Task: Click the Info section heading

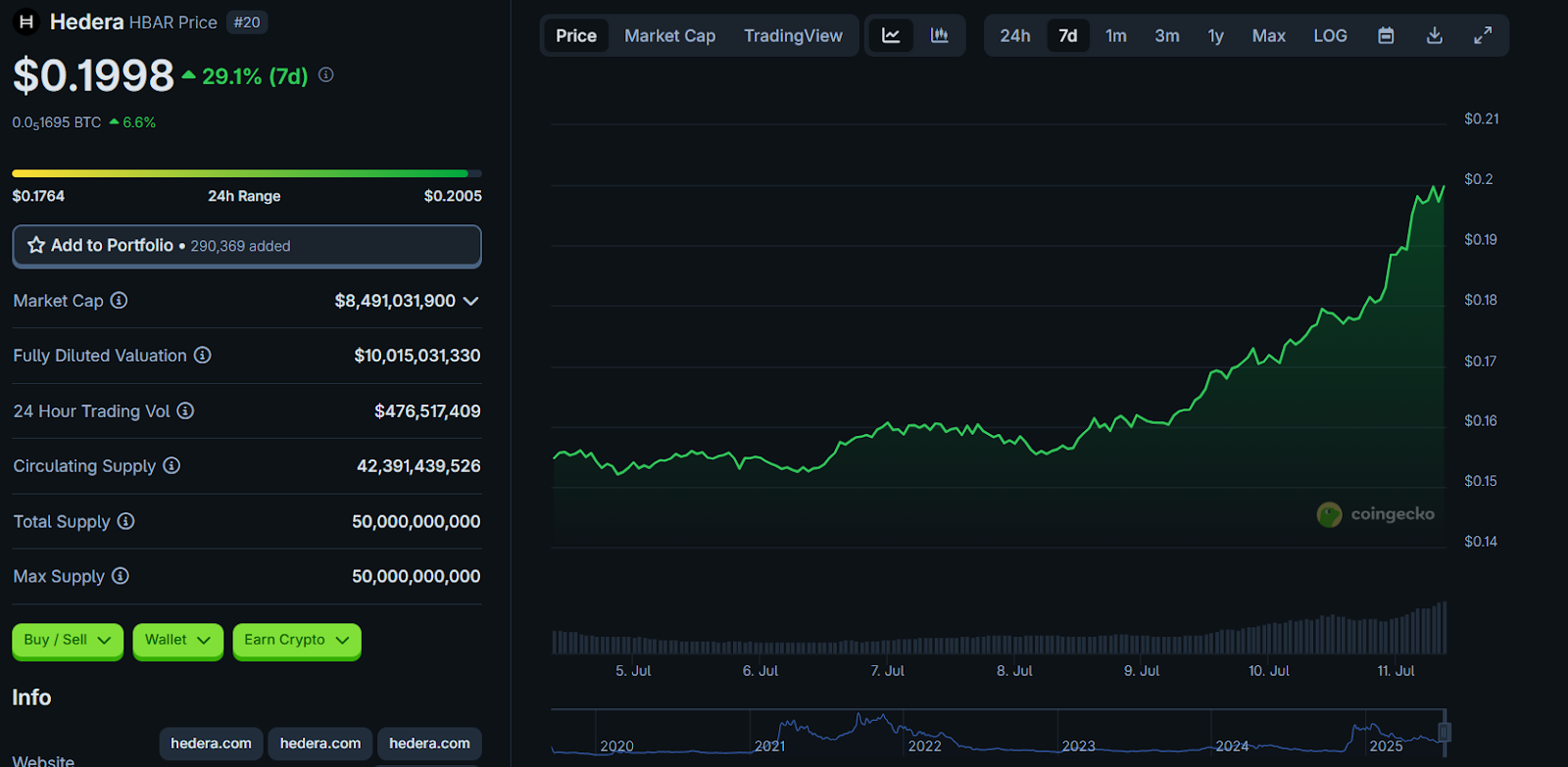Action: coord(31,697)
